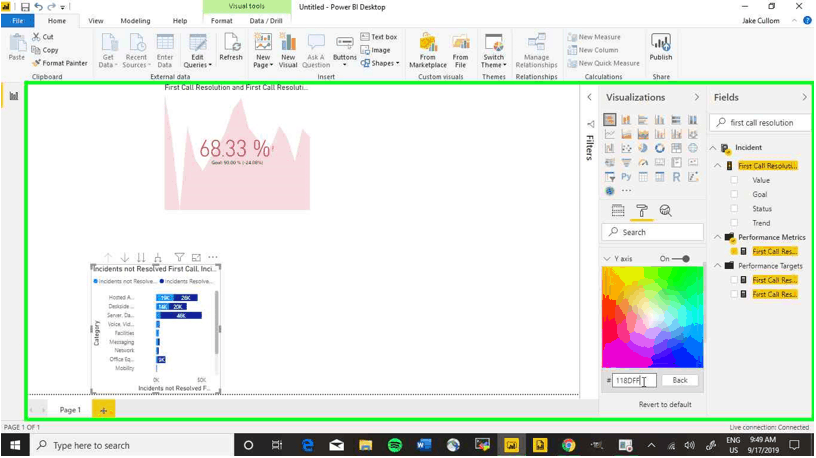
Task: Choose the map globe visualization
Action: point(693,148)
